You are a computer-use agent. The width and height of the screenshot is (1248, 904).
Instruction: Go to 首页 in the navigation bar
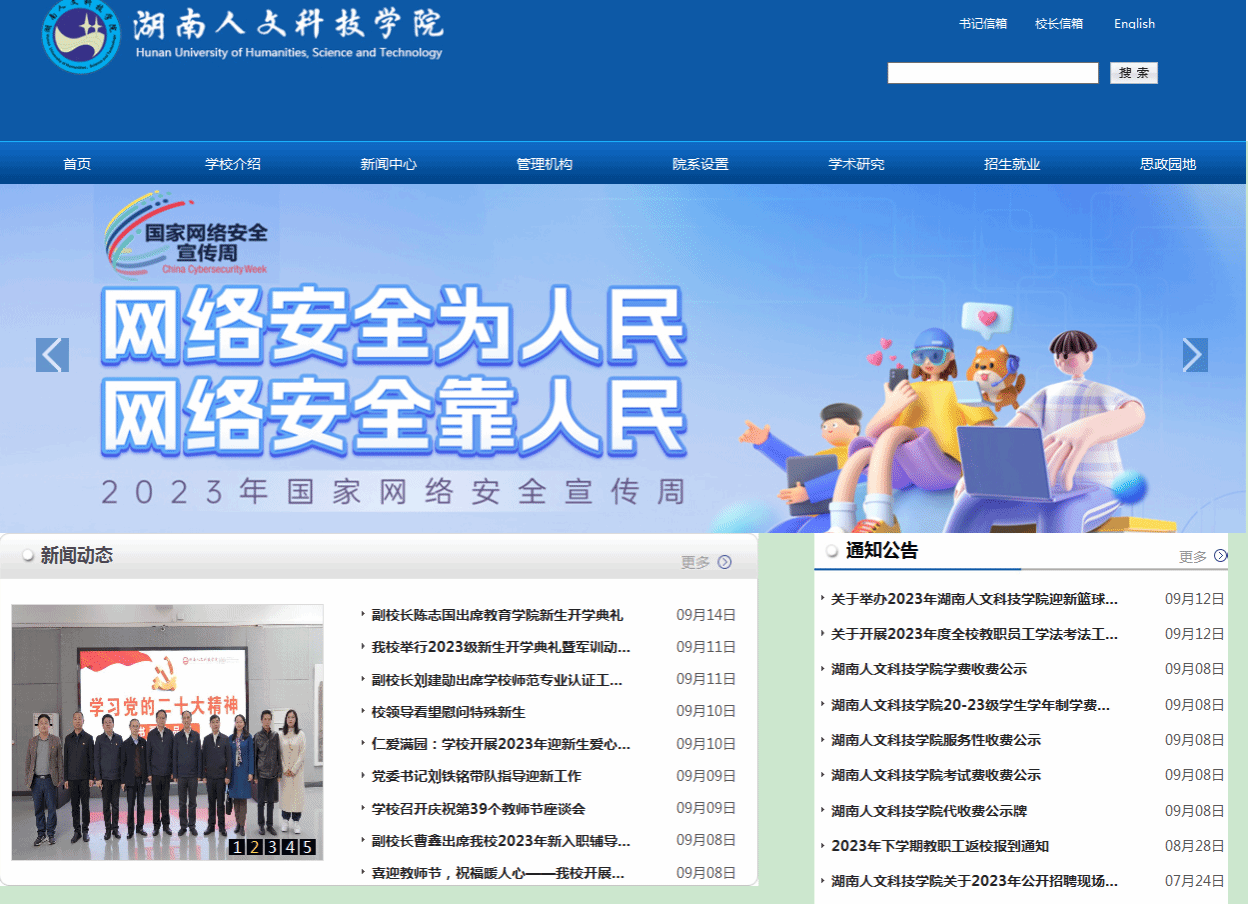click(x=77, y=164)
